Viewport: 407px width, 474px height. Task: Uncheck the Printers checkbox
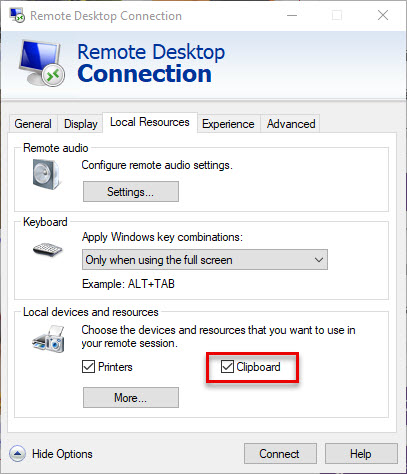(x=88, y=367)
